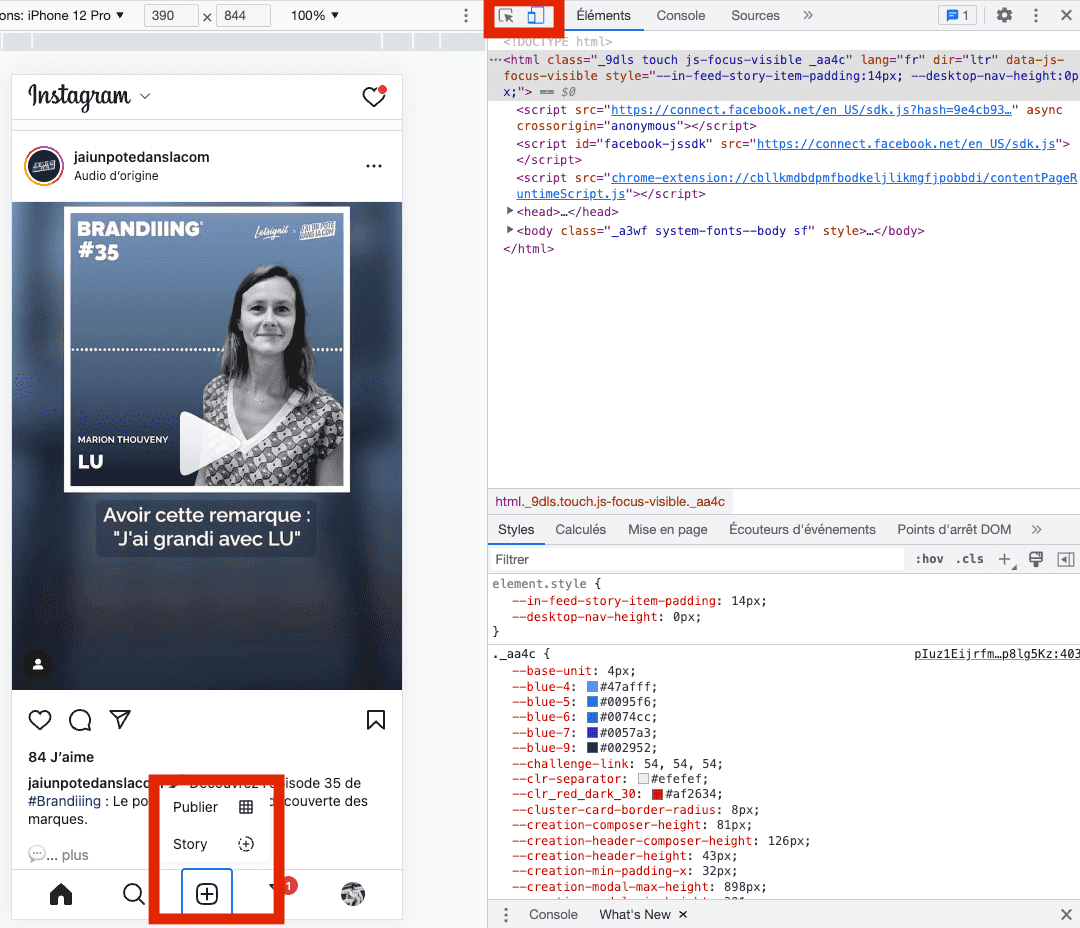Open the 100% zoom dropdown
Viewport: 1080px width, 928px height.
point(315,15)
